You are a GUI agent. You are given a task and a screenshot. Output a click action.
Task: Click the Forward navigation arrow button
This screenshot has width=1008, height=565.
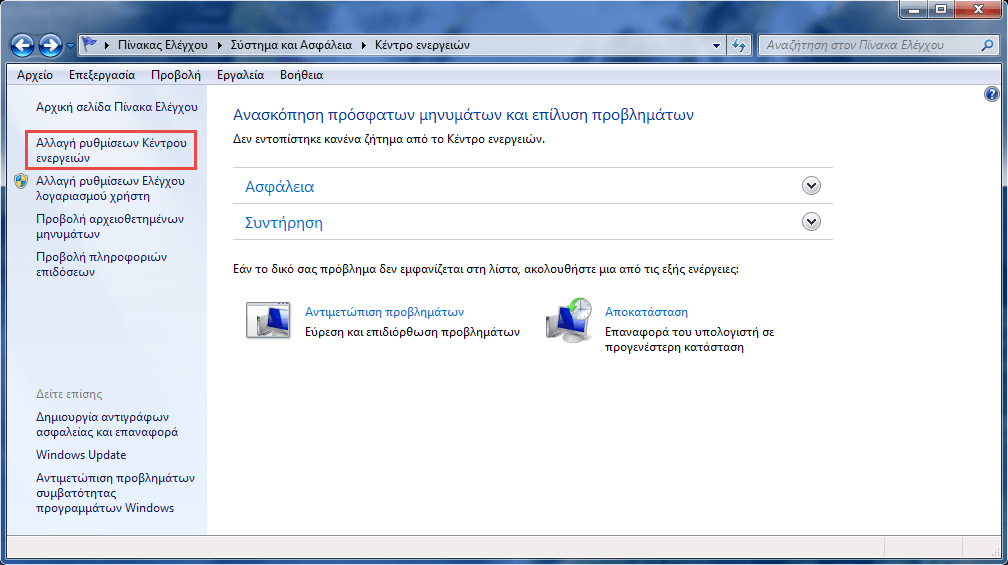[50, 45]
